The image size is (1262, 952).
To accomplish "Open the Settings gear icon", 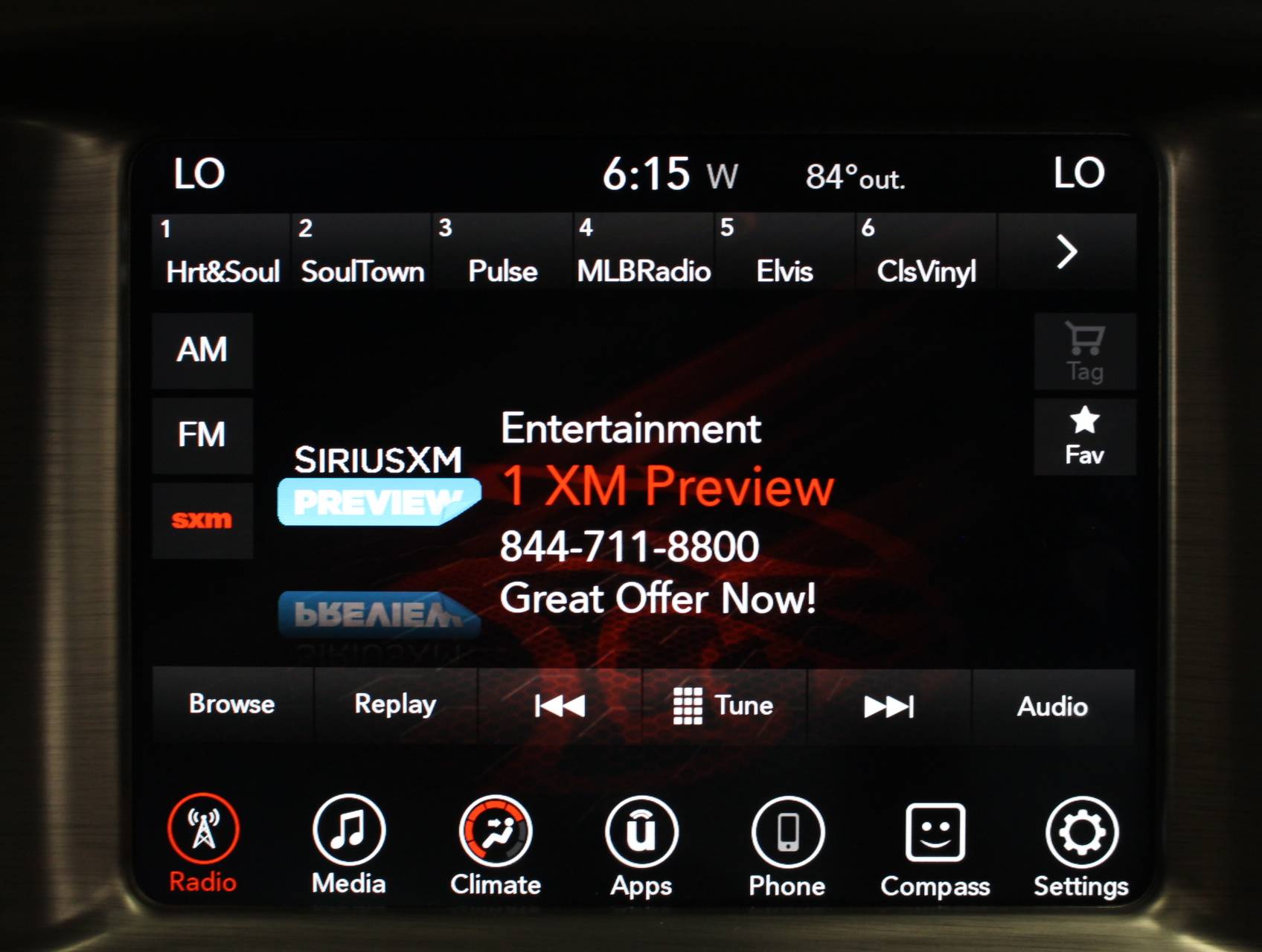I will tap(1081, 832).
